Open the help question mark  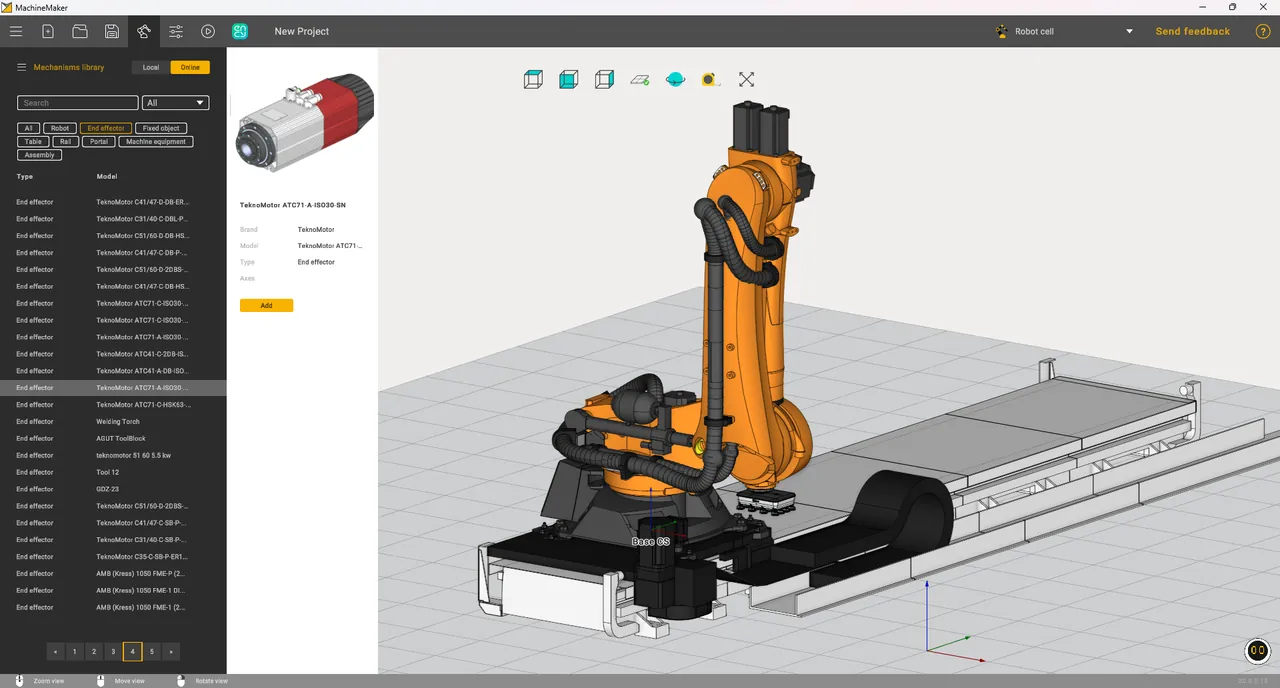coord(1263,31)
